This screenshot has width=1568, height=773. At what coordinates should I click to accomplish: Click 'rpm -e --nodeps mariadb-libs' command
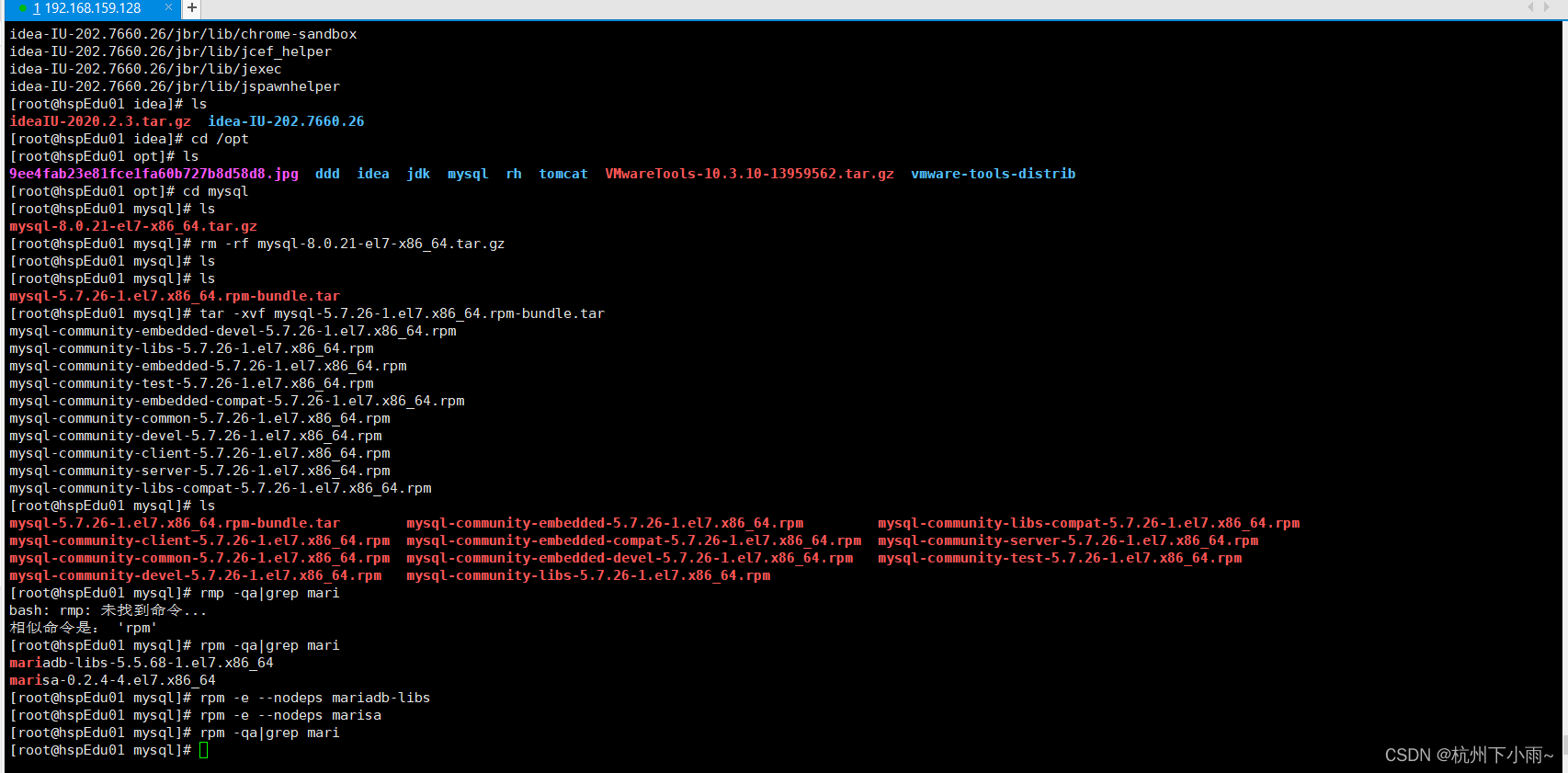pyautogui.click(x=315, y=698)
